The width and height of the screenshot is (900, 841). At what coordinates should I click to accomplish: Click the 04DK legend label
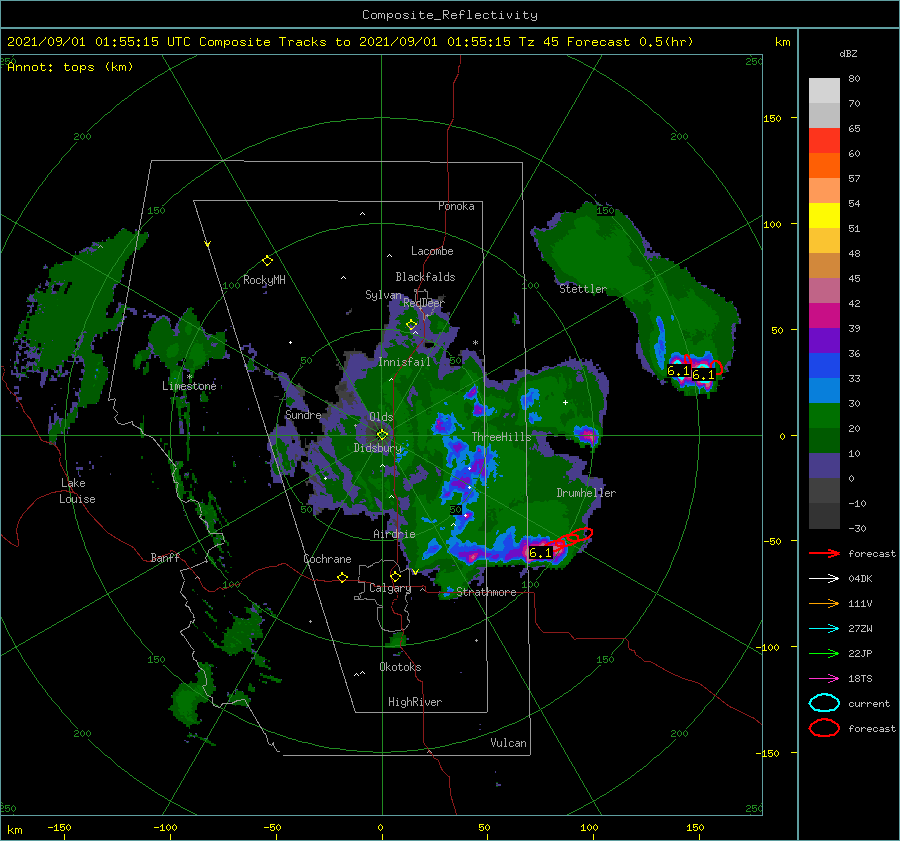tap(860, 579)
